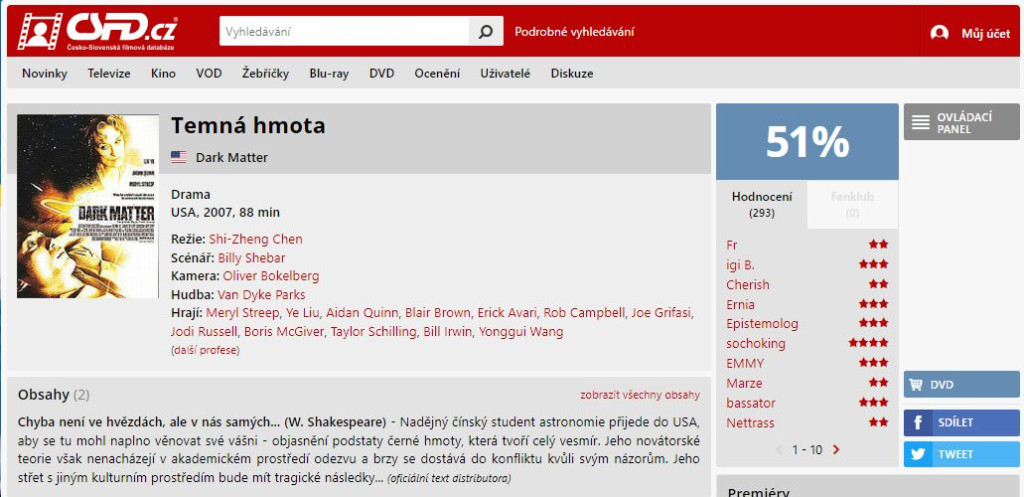Viewport: 1024px width, 497px height.
Task: Open Rob Campbell actor page
Action: 584,312
